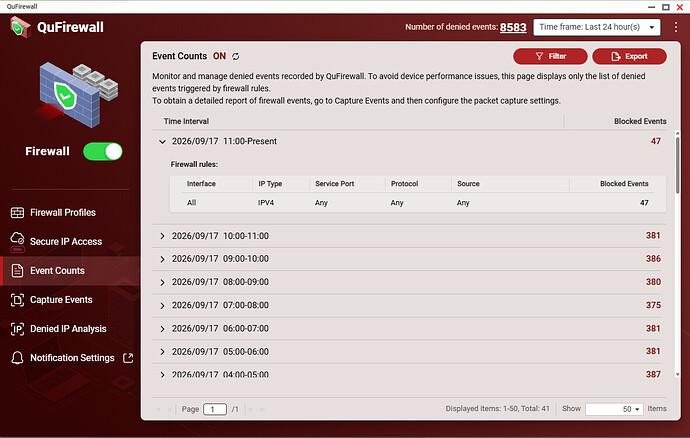Click the blocked count 375
Viewport: 690px width, 438px height.
pyautogui.click(x=653, y=305)
